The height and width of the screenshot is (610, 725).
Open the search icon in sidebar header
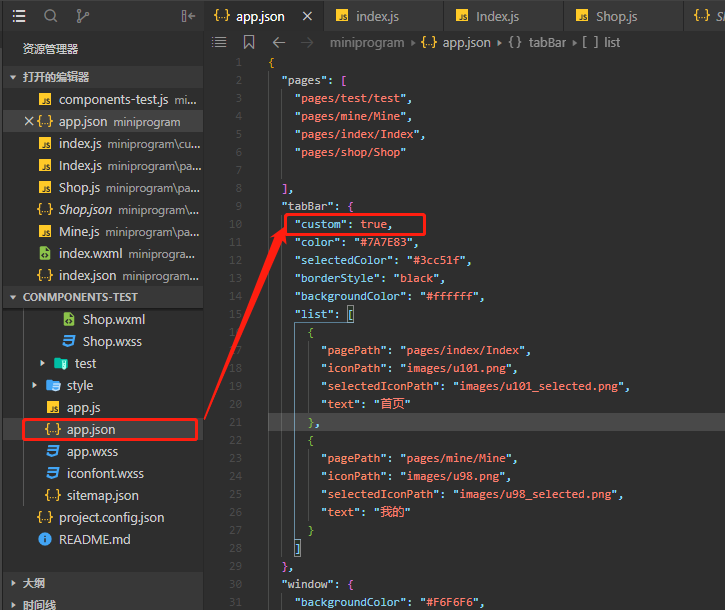50,17
